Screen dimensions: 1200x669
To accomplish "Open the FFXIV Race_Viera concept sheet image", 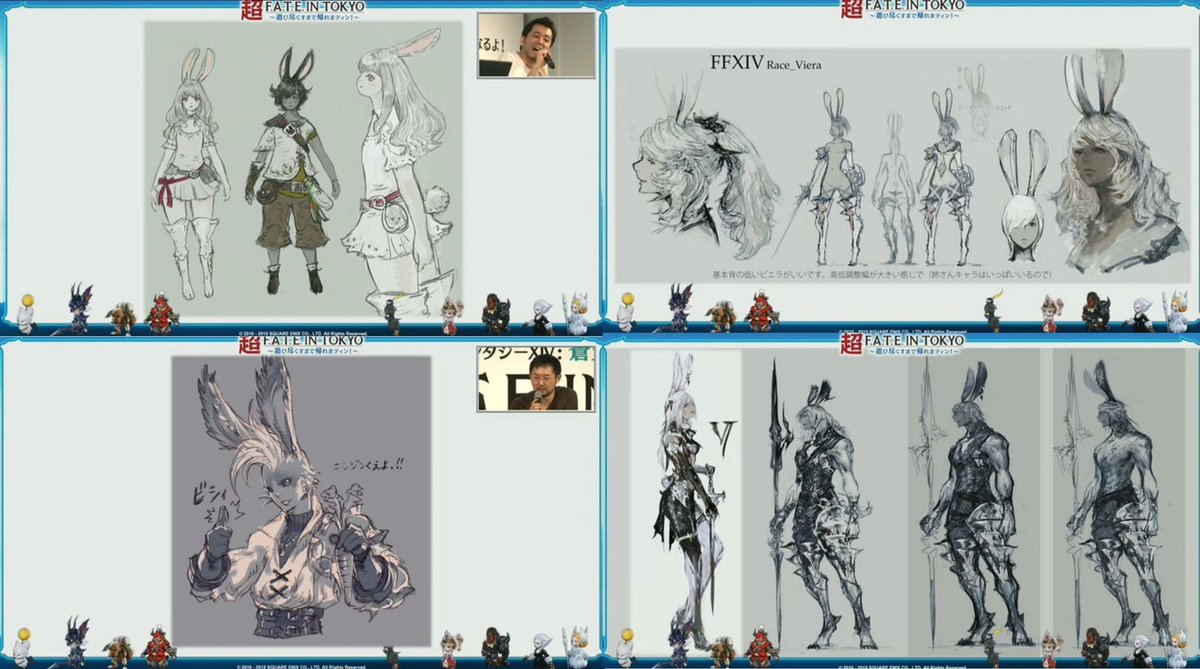I will pos(900,165).
